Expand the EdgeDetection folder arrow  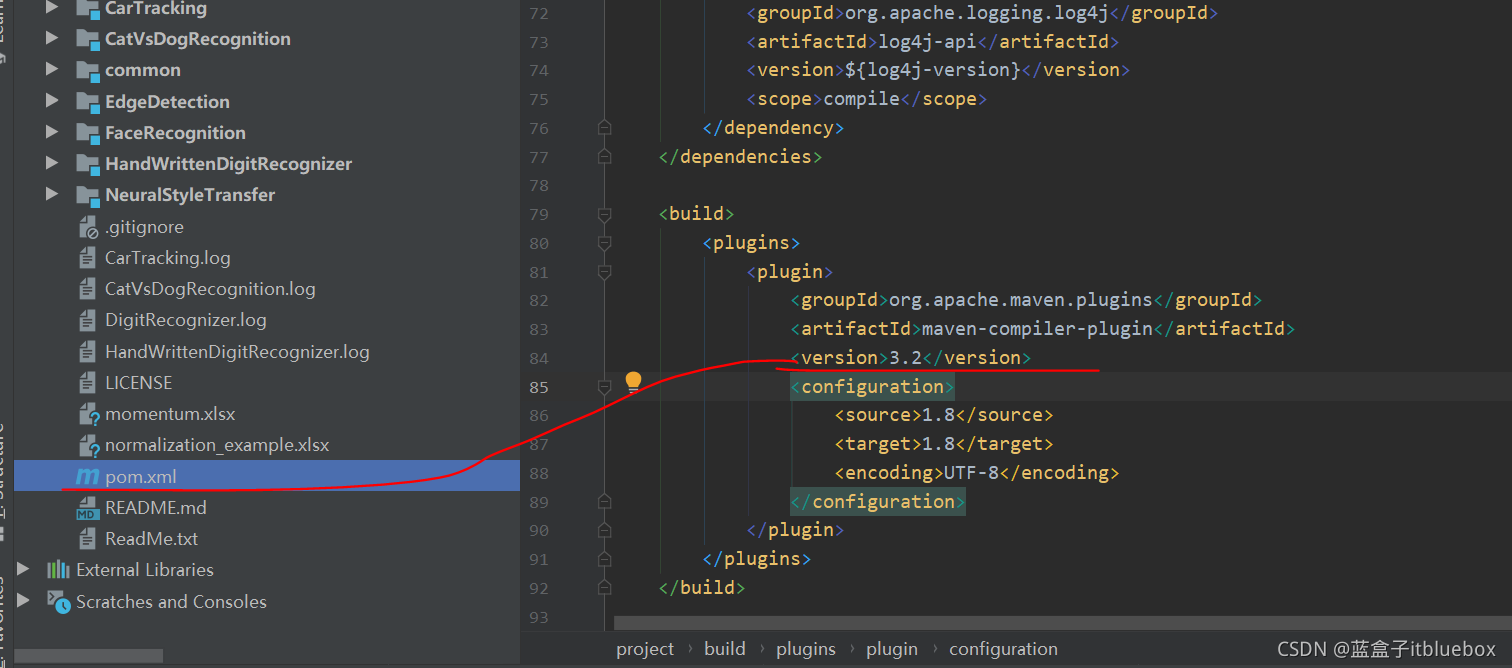(52, 102)
